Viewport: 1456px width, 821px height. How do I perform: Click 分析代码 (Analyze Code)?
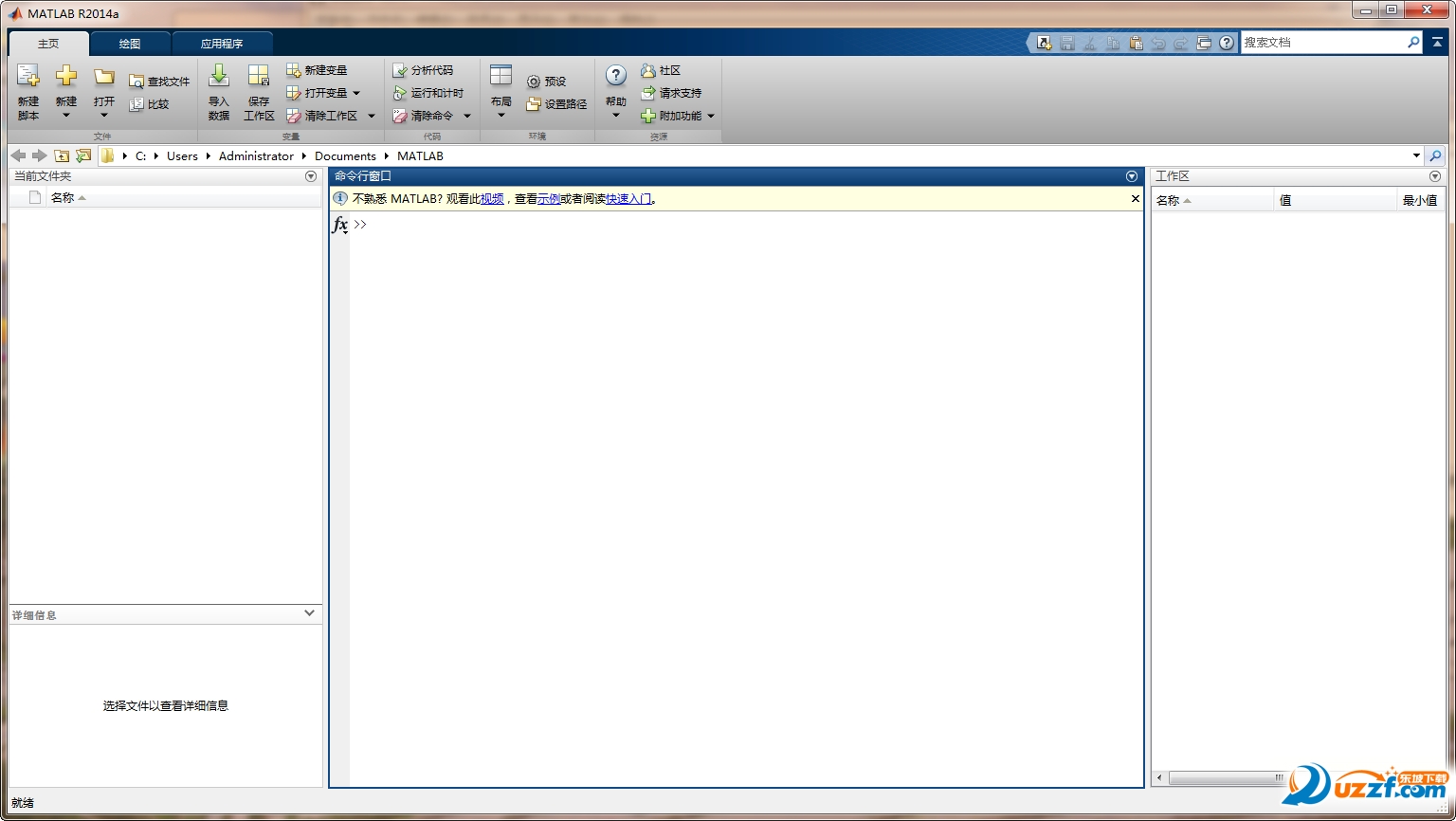click(423, 70)
